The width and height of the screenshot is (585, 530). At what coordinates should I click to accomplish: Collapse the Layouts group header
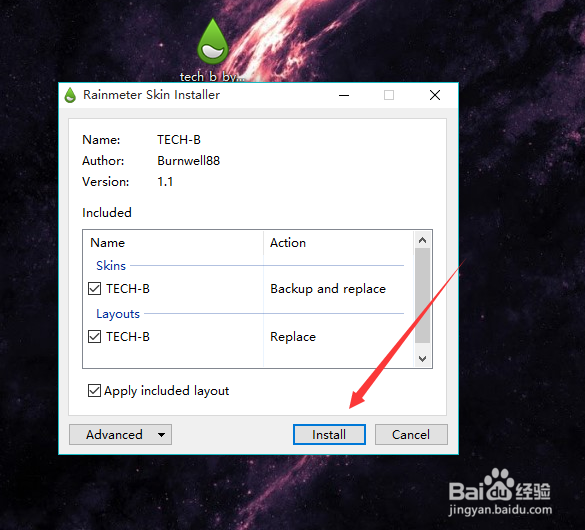pyautogui.click(x=118, y=314)
